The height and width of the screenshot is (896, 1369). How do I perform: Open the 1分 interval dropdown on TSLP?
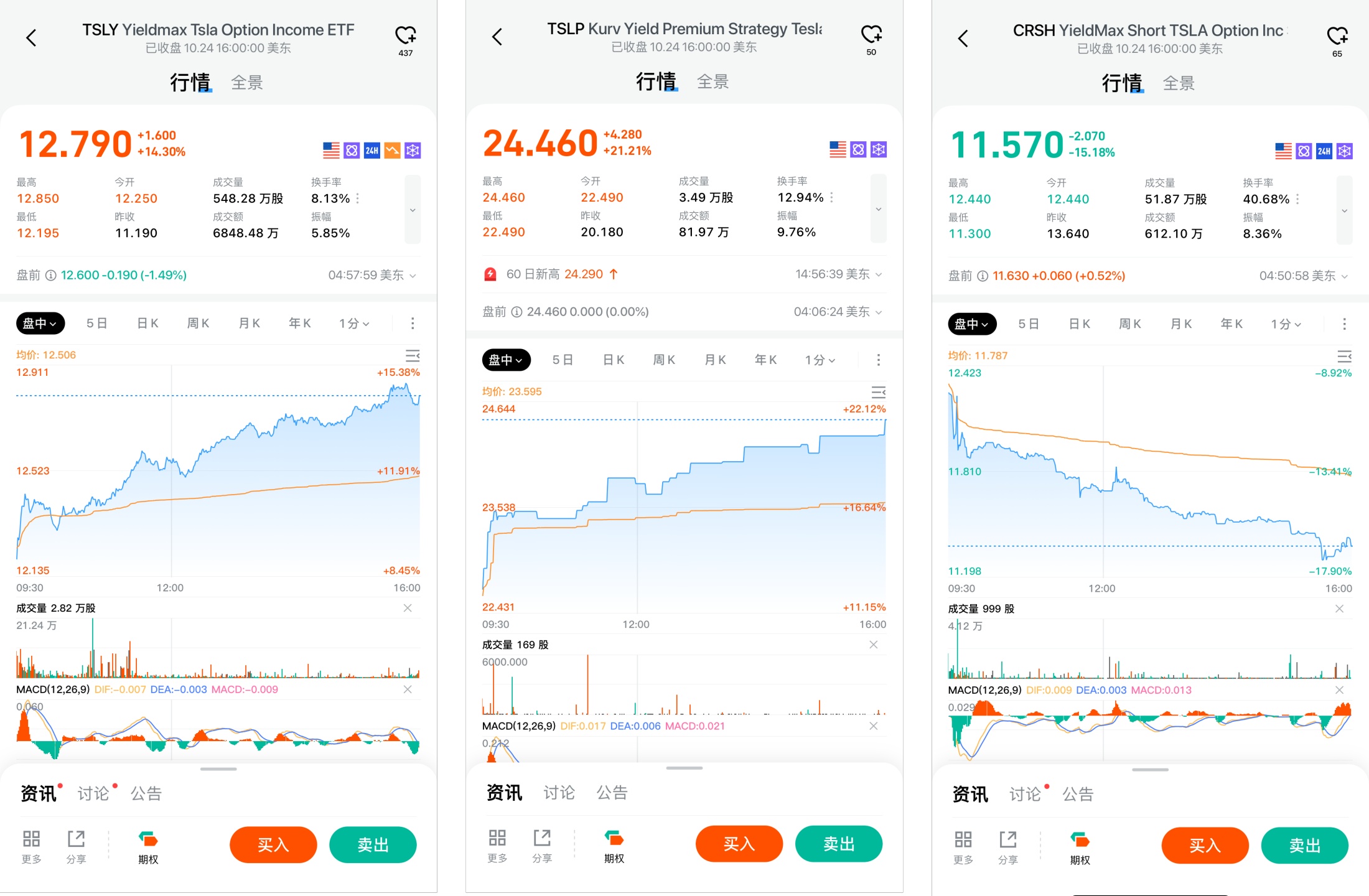820,360
